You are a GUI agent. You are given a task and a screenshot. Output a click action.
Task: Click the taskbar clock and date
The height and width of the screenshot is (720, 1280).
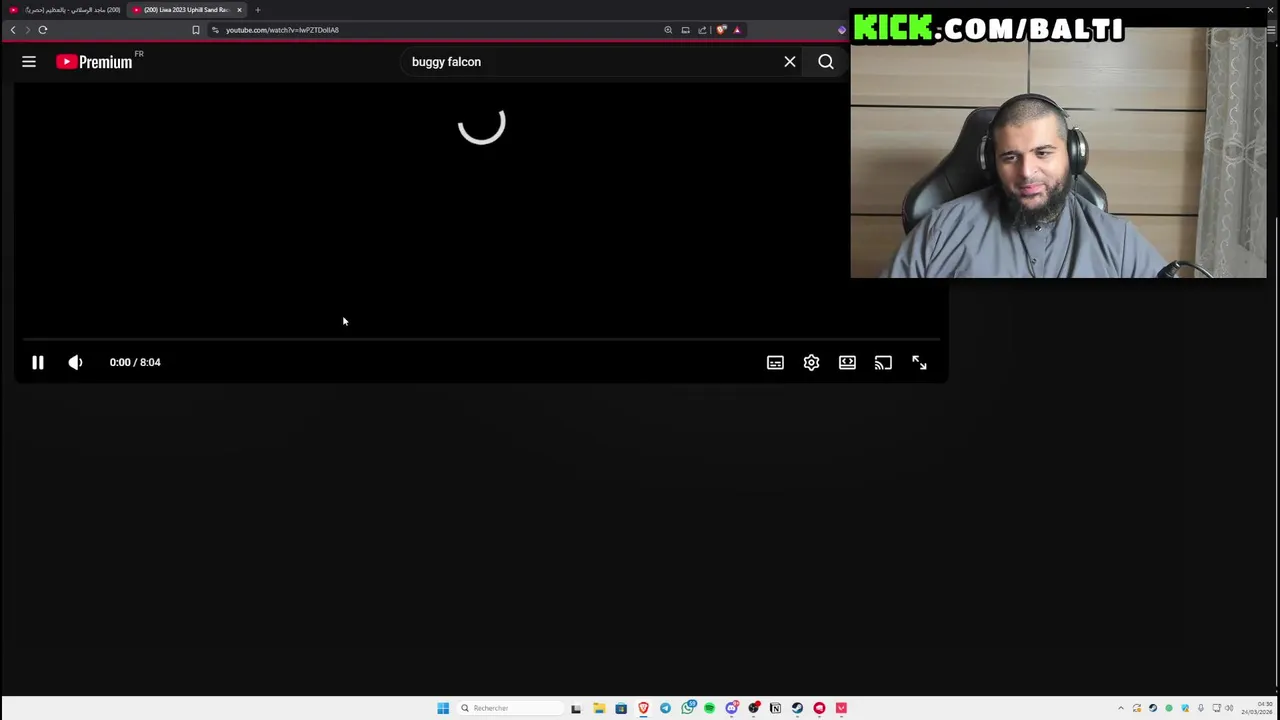click(1256, 708)
